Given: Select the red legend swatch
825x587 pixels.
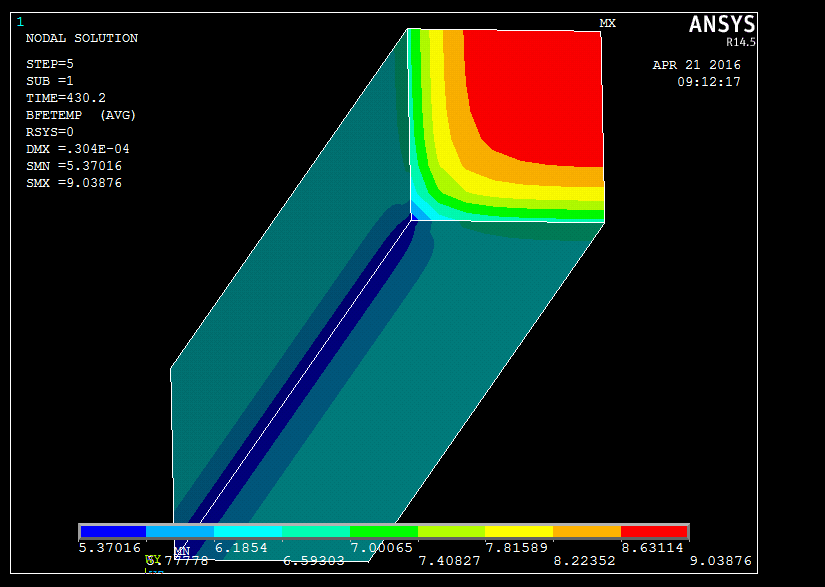Looking at the screenshot, I should [x=654, y=531].
